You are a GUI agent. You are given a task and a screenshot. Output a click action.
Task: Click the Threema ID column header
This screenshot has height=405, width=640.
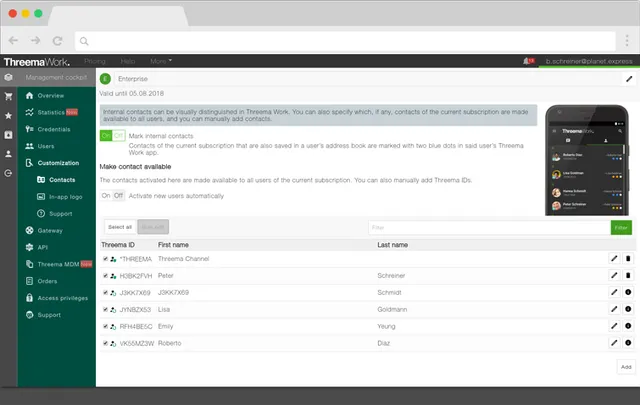[118, 245]
